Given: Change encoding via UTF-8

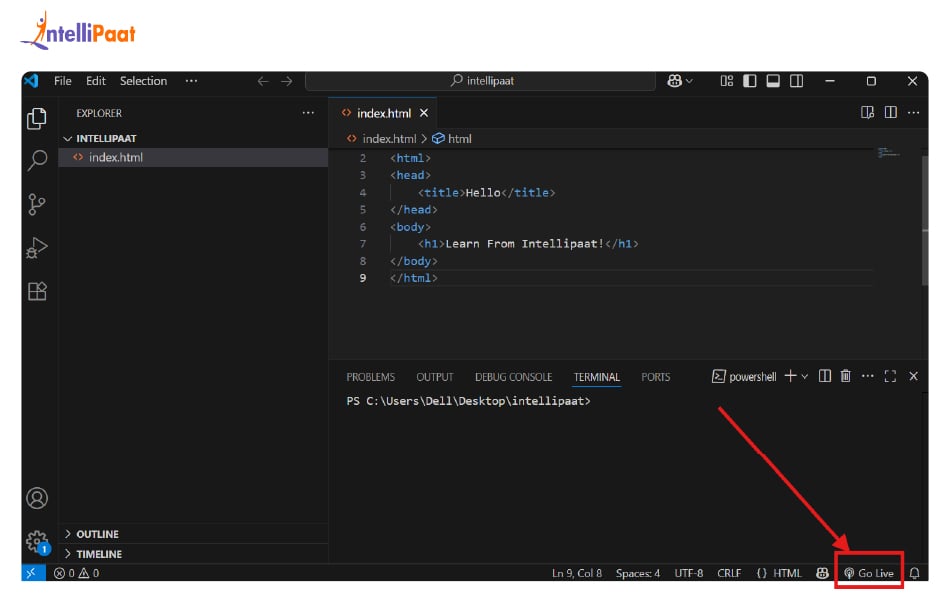Looking at the screenshot, I should [x=689, y=573].
